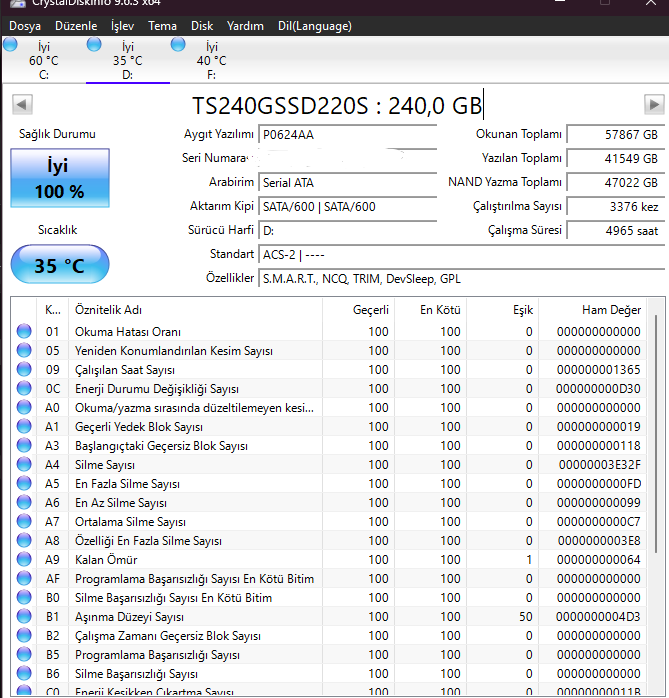The image size is (669, 698).
Task: Go to next disk with right arrow
Action: coord(654,105)
